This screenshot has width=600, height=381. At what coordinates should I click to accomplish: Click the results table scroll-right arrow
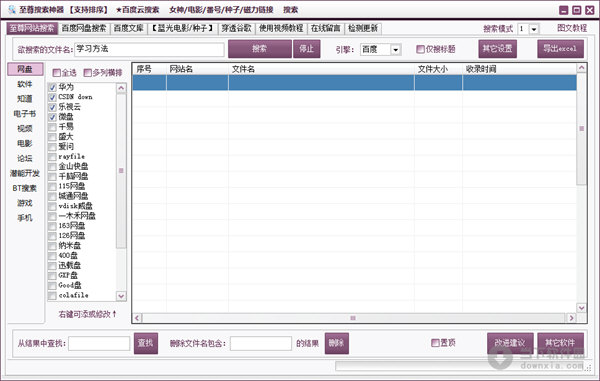pos(572,318)
